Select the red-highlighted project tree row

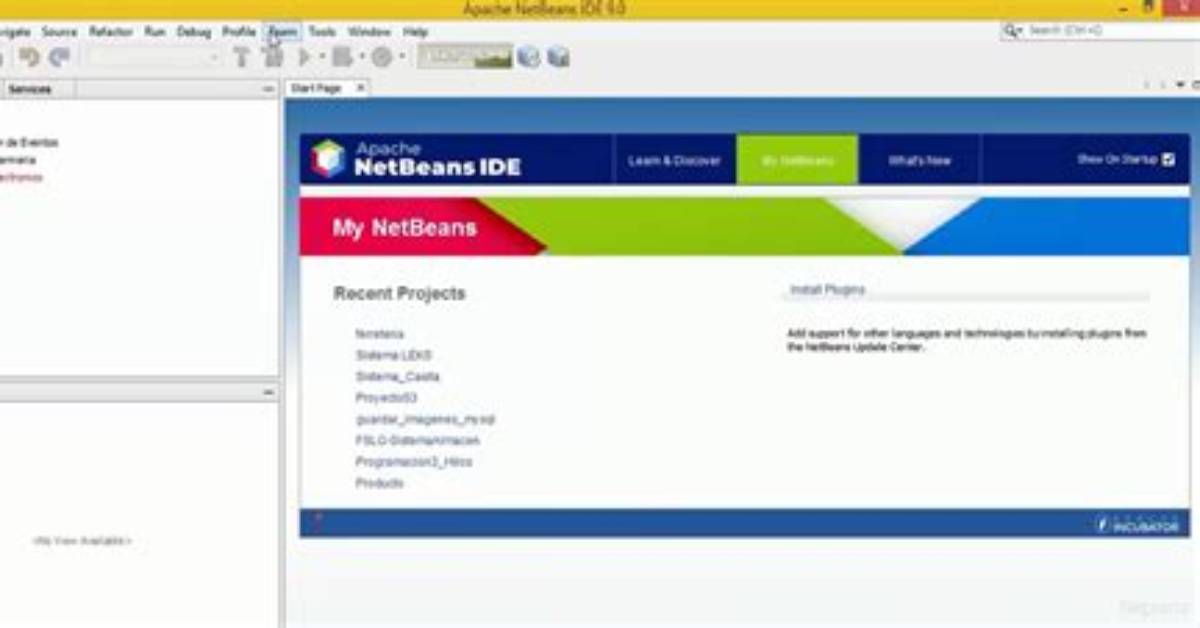(21, 177)
